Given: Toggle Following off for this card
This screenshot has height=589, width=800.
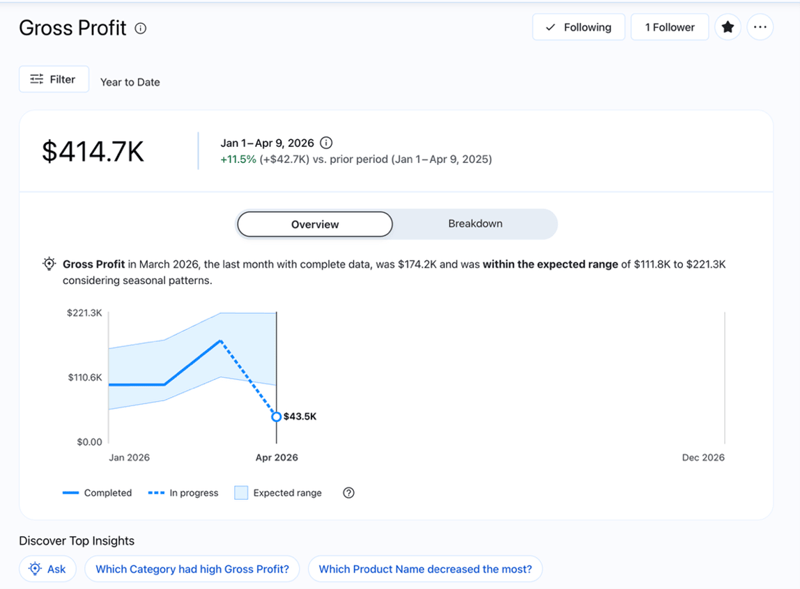Looking at the screenshot, I should pos(578,27).
